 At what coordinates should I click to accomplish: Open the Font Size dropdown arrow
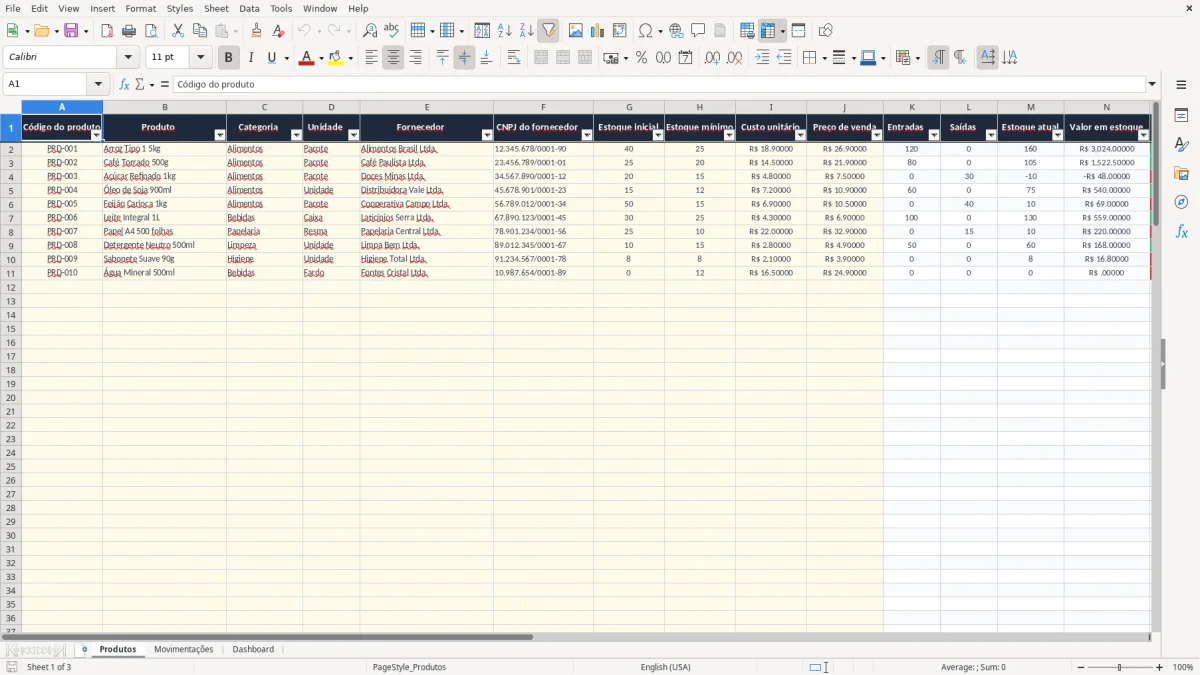coord(200,58)
